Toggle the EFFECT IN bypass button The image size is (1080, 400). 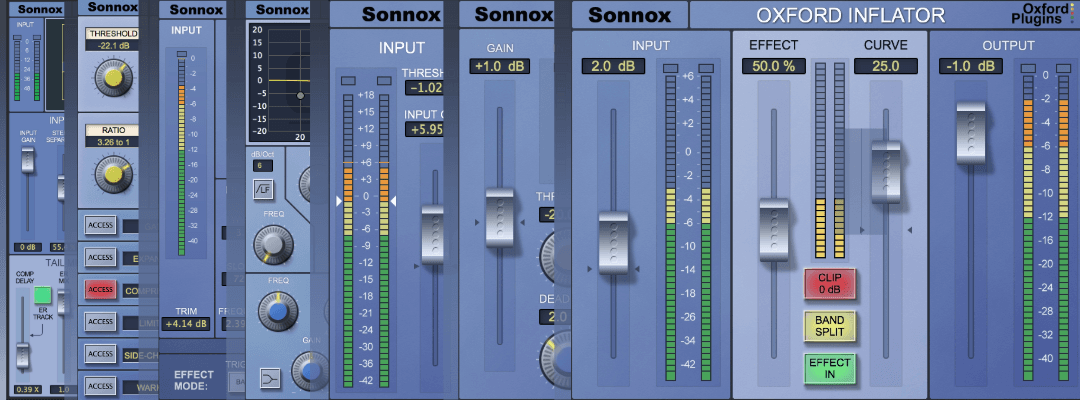[x=829, y=368]
